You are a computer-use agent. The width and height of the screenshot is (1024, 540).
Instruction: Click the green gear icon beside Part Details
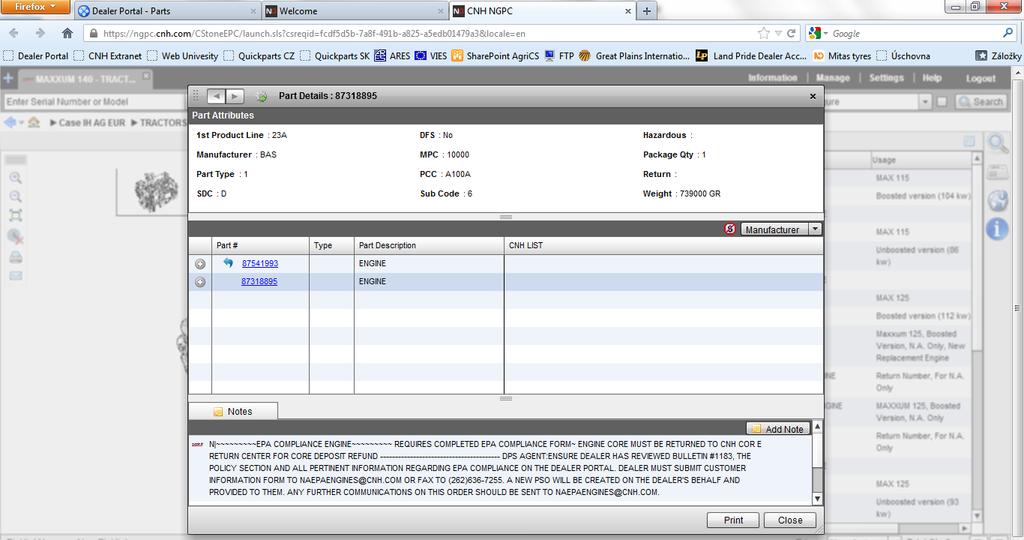click(262, 97)
